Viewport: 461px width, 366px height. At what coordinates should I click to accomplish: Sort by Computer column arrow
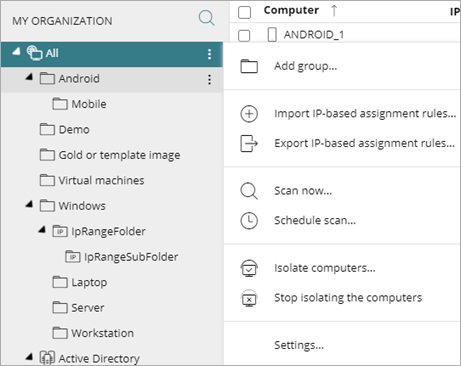tap(334, 11)
